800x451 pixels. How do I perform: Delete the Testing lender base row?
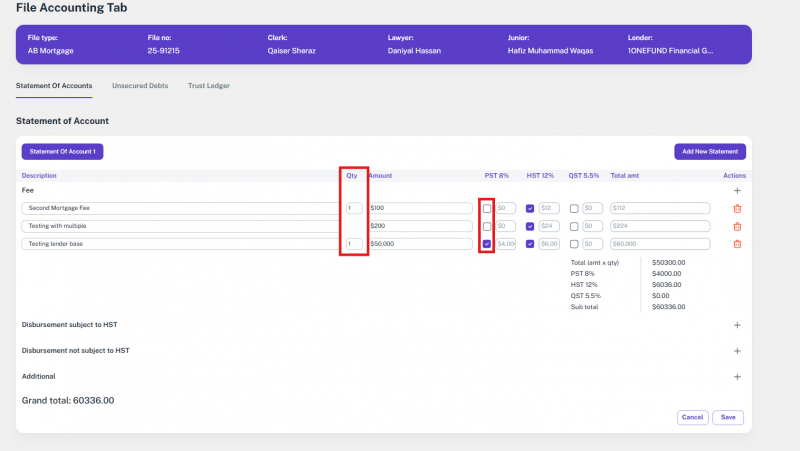coord(737,244)
